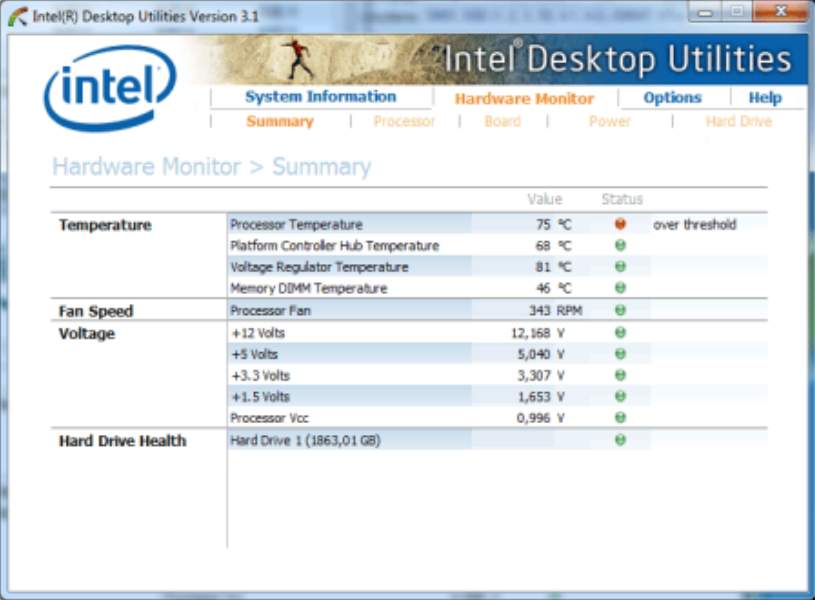Click Memory DIMM Temperature green status icon
This screenshot has width=815, height=600.
point(620,288)
